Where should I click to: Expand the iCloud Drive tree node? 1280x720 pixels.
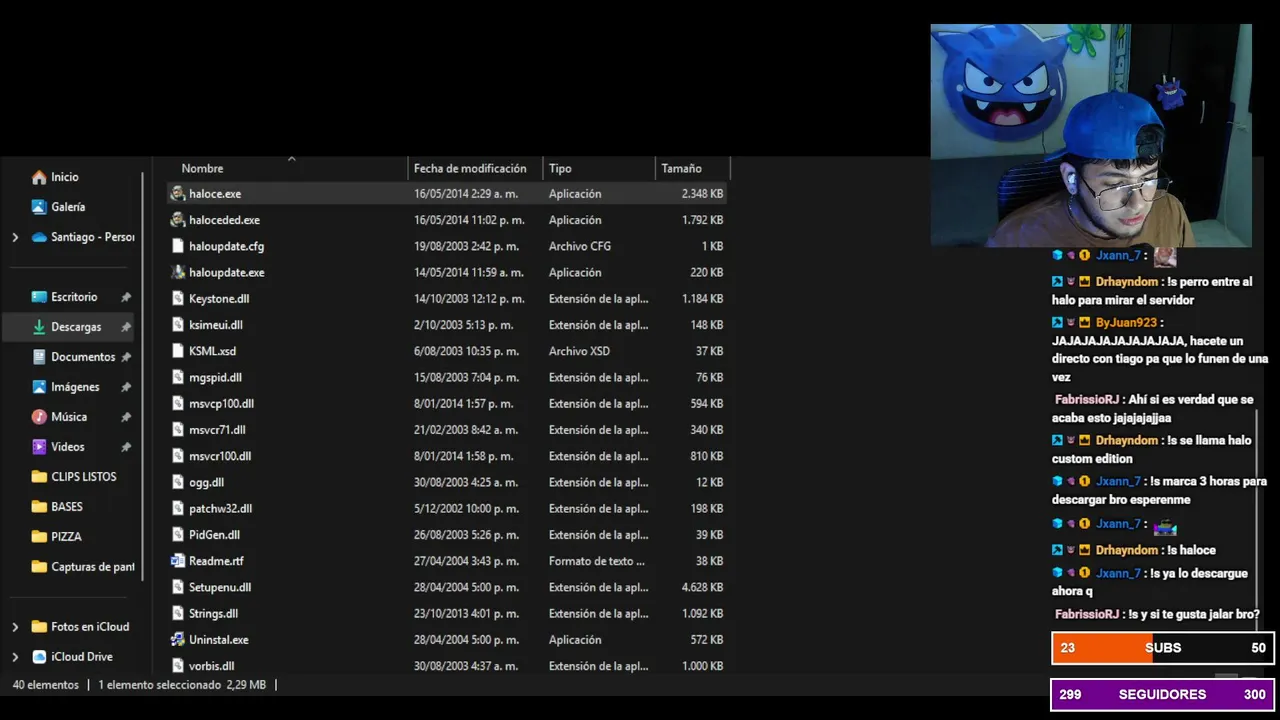tap(15, 657)
